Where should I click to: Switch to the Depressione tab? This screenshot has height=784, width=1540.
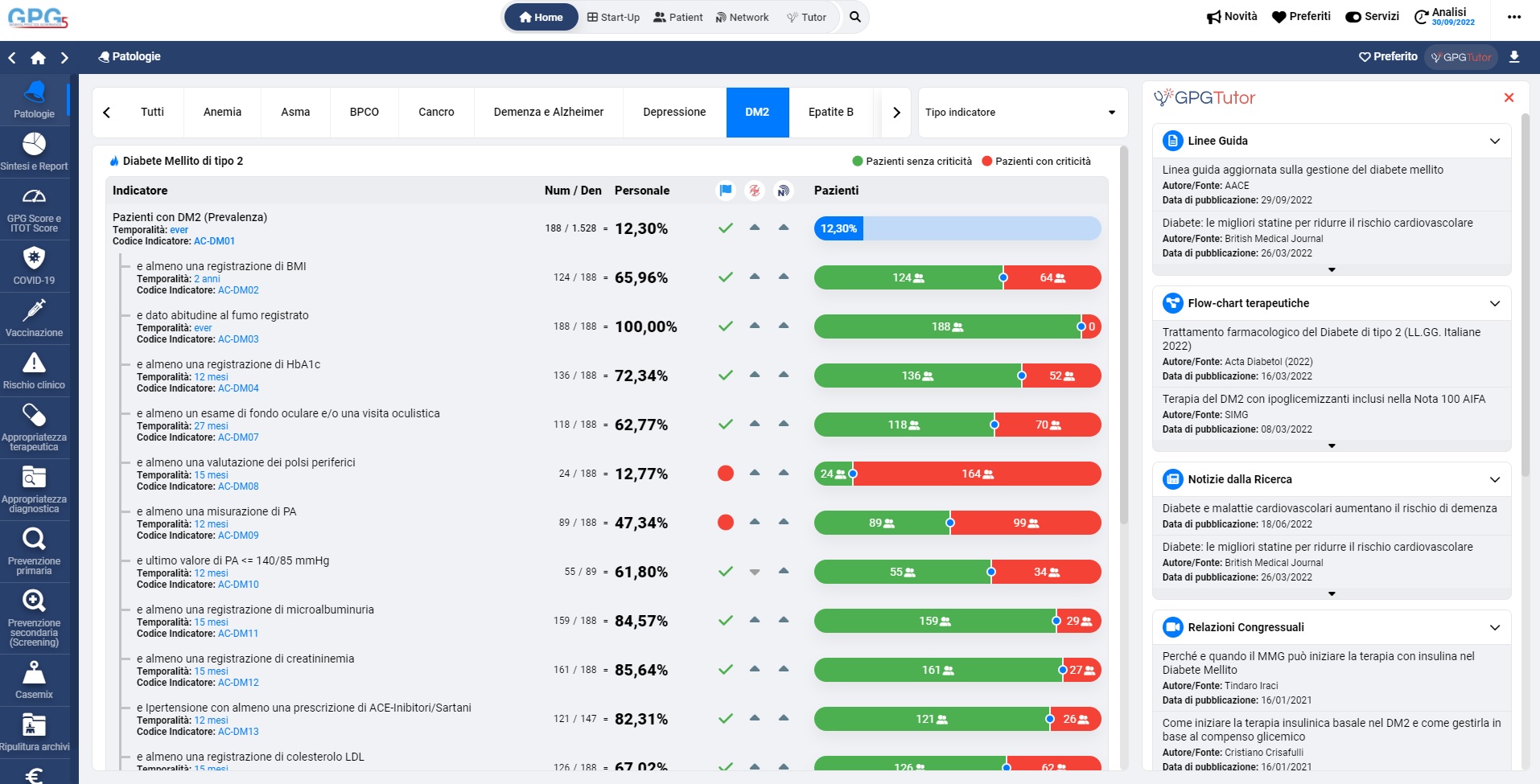(674, 113)
